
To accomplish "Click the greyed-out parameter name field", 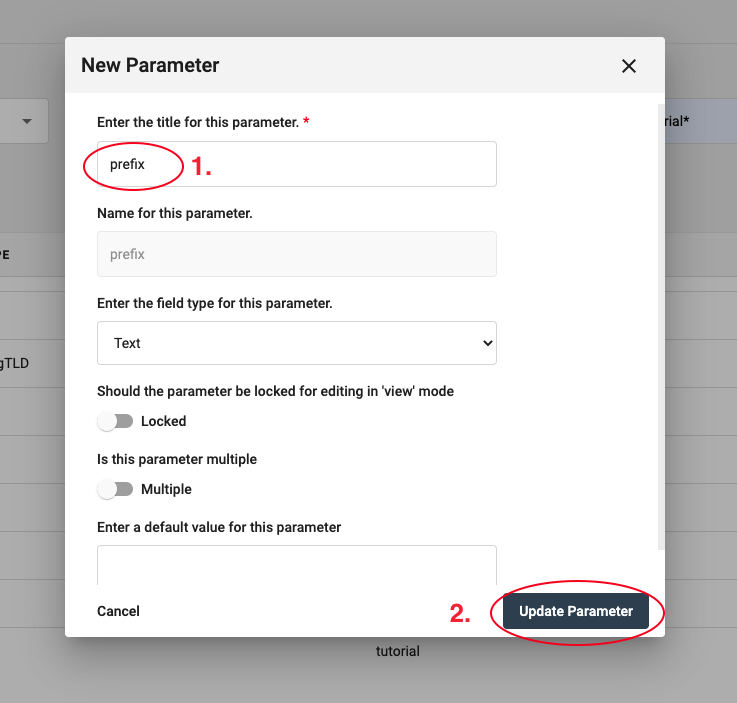I will pos(297,254).
